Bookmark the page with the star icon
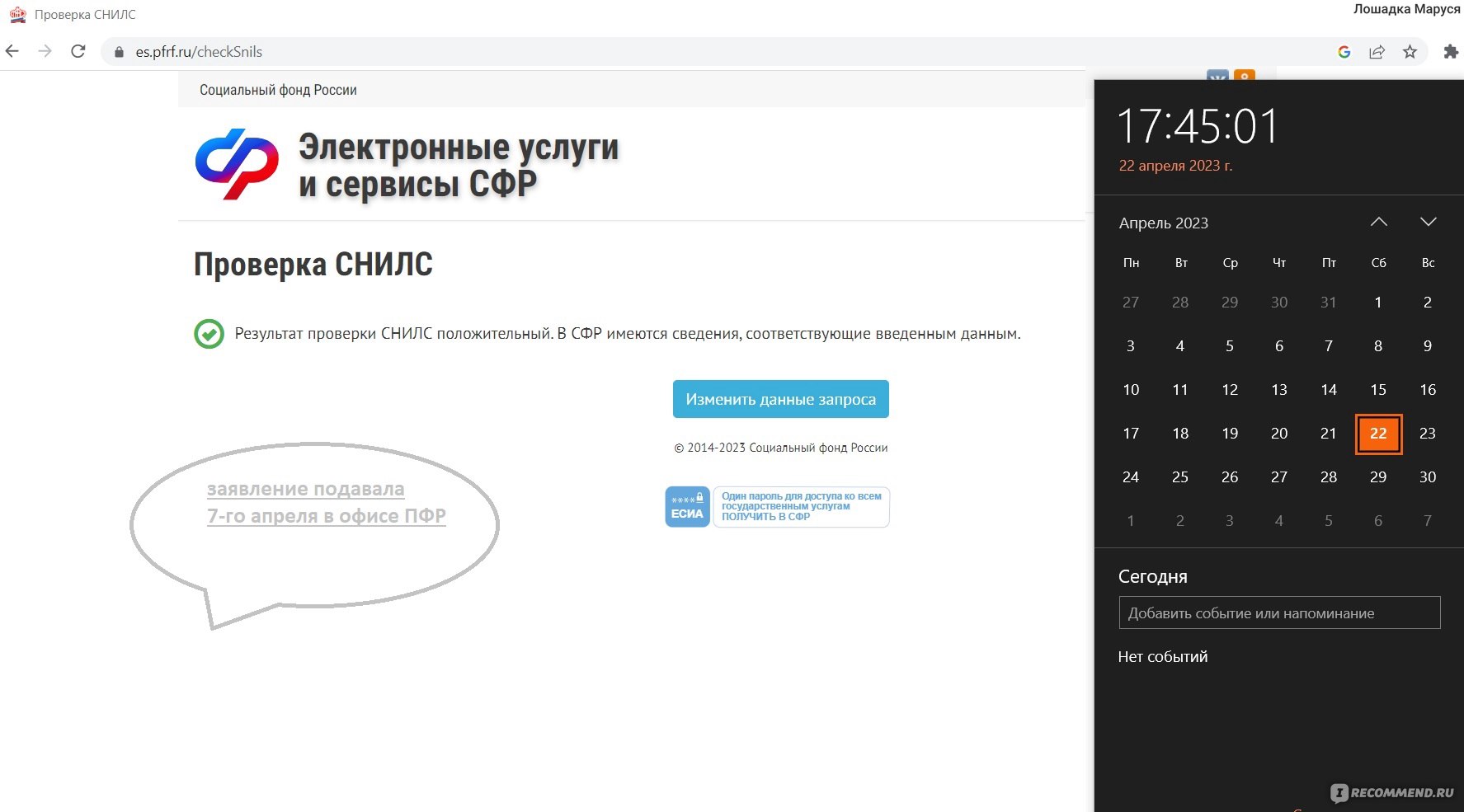The width and height of the screenshot is (1464, 812). tap(1410, 52)
